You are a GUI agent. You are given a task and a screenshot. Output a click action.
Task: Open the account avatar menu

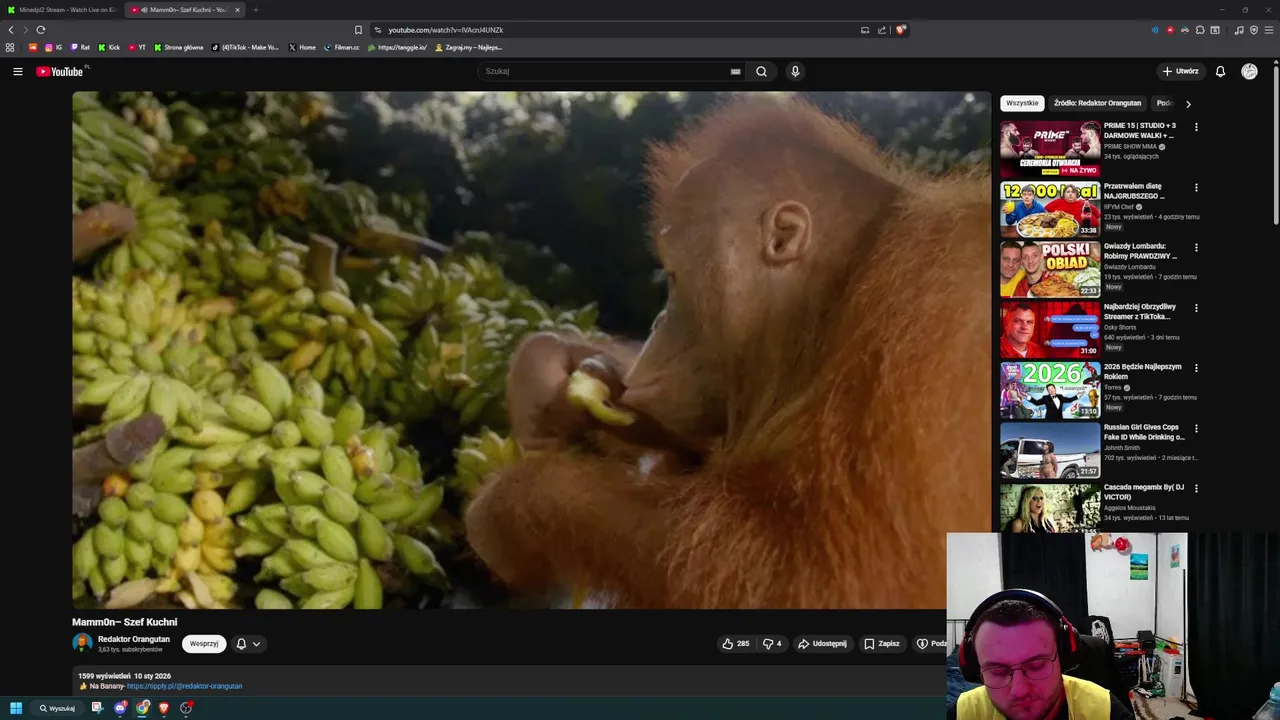[1249, 71]
